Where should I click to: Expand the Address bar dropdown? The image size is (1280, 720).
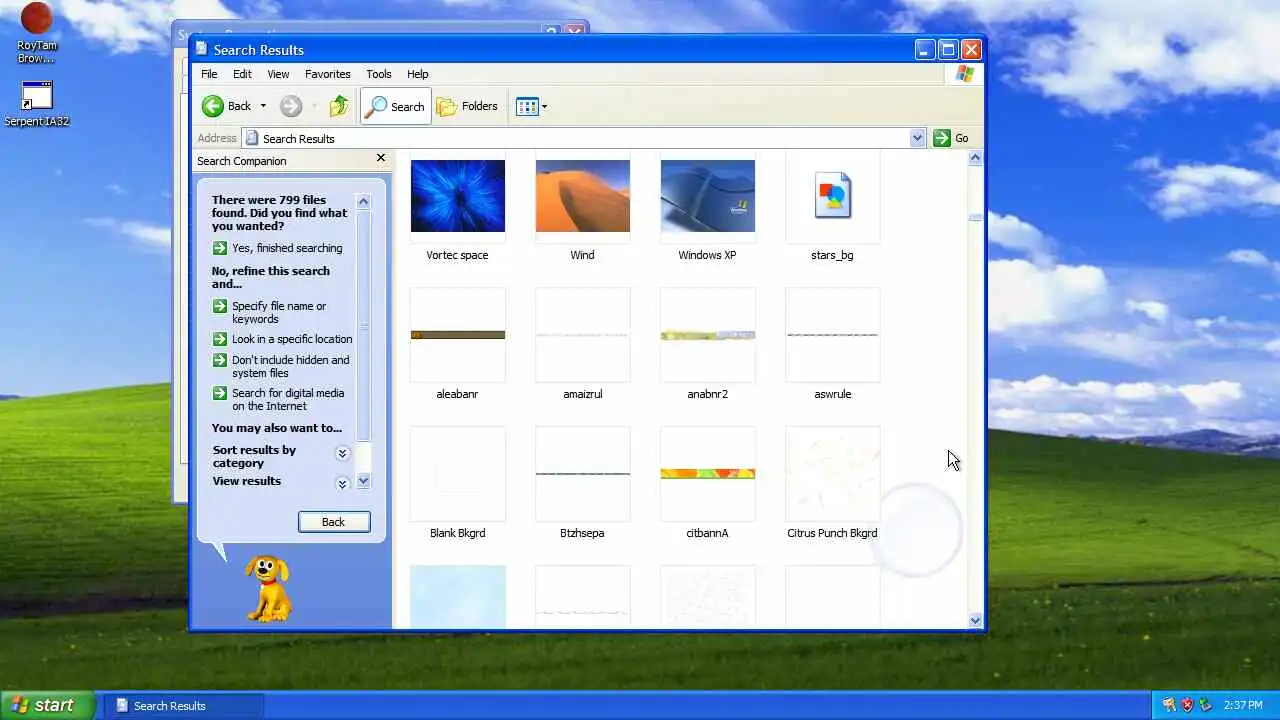(917, 138)
